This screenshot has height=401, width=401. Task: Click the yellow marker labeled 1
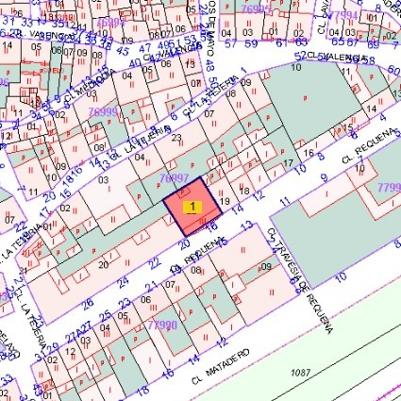[192, 207]
